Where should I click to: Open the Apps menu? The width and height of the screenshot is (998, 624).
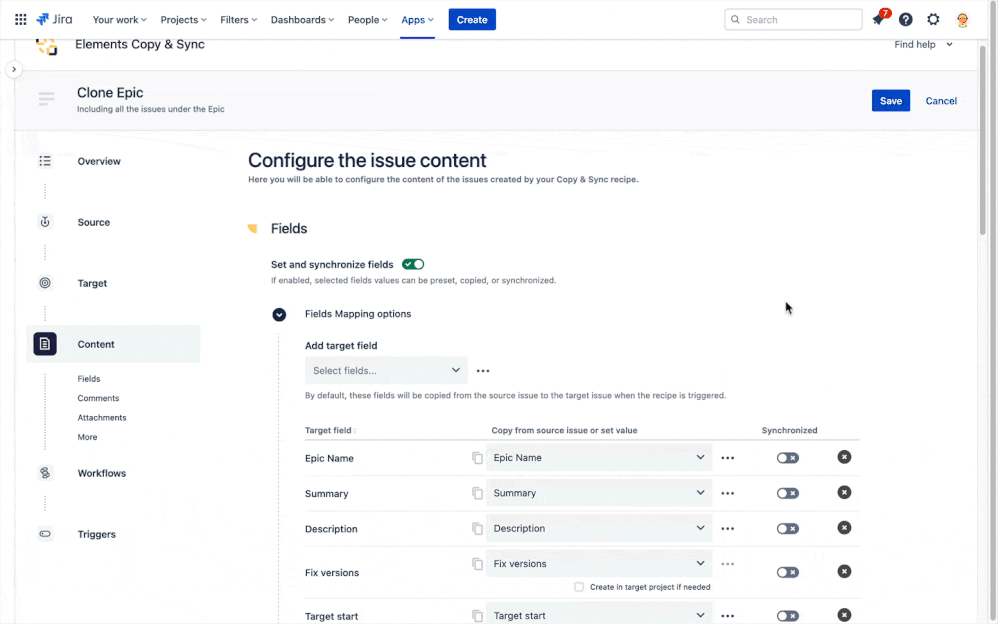(417, 20)
